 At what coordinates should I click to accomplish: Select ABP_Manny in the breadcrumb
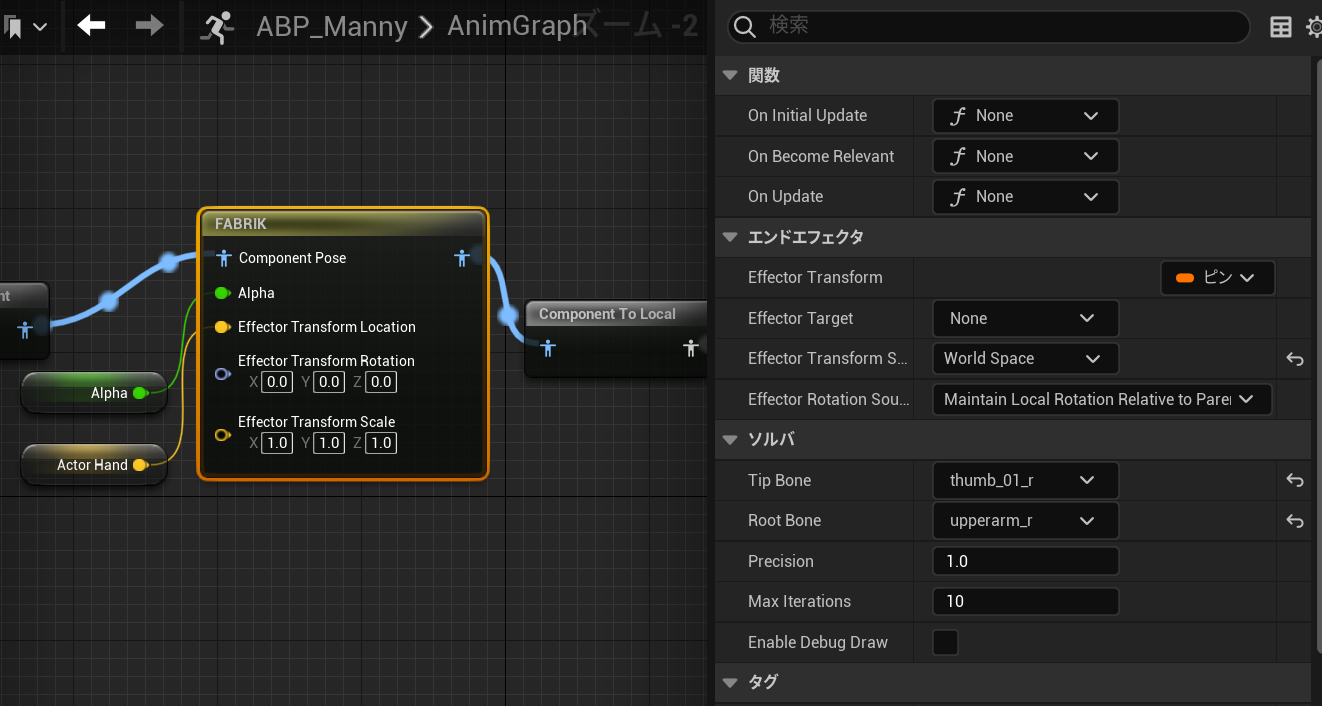(x=332, y=26)
